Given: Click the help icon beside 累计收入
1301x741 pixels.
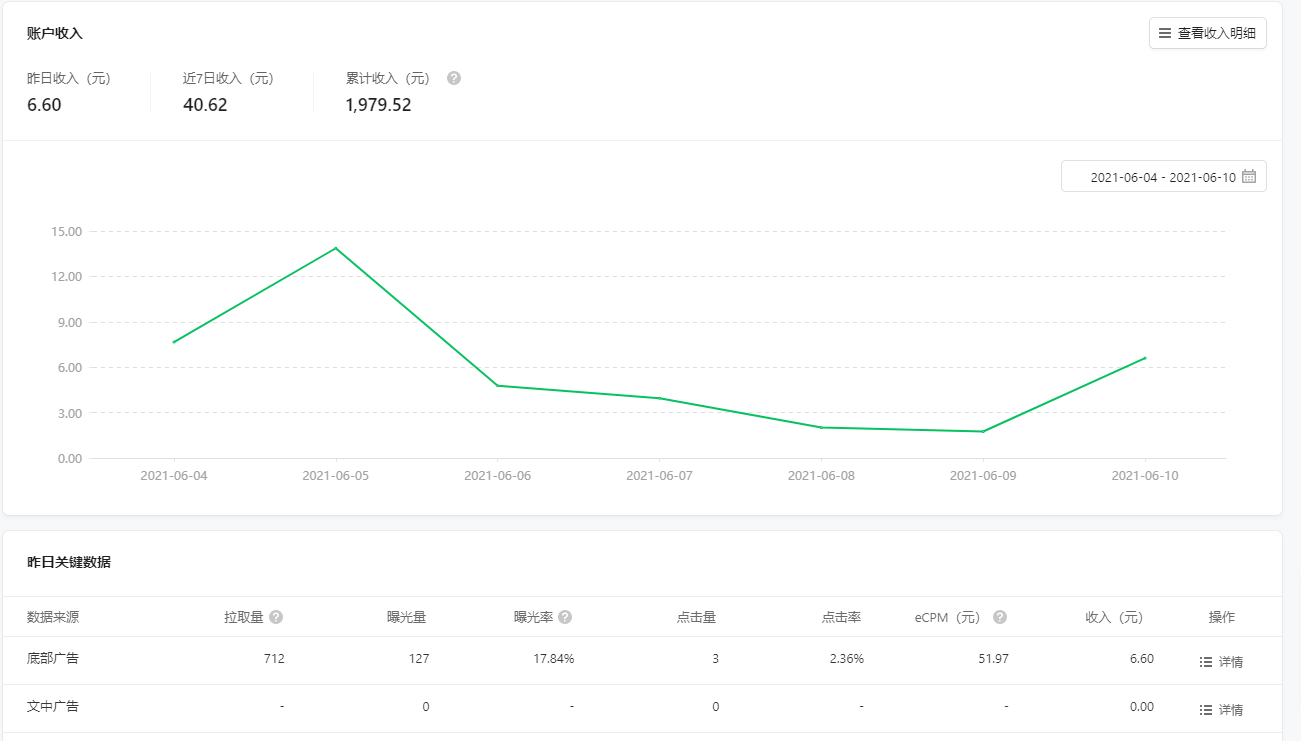Looking at the screenshot, I should click(x=454, y=78).
